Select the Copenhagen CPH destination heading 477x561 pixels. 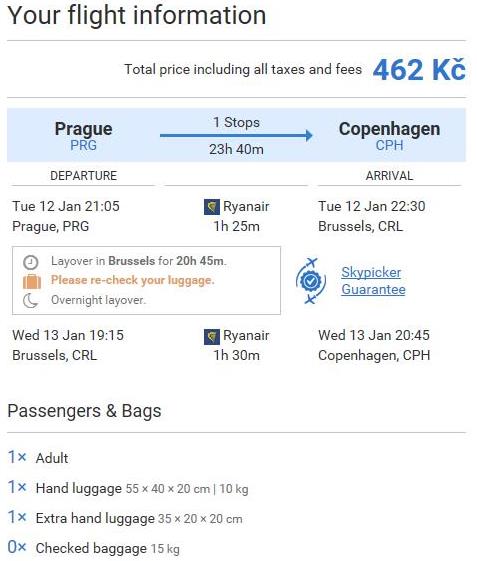(x=389, y=136)
